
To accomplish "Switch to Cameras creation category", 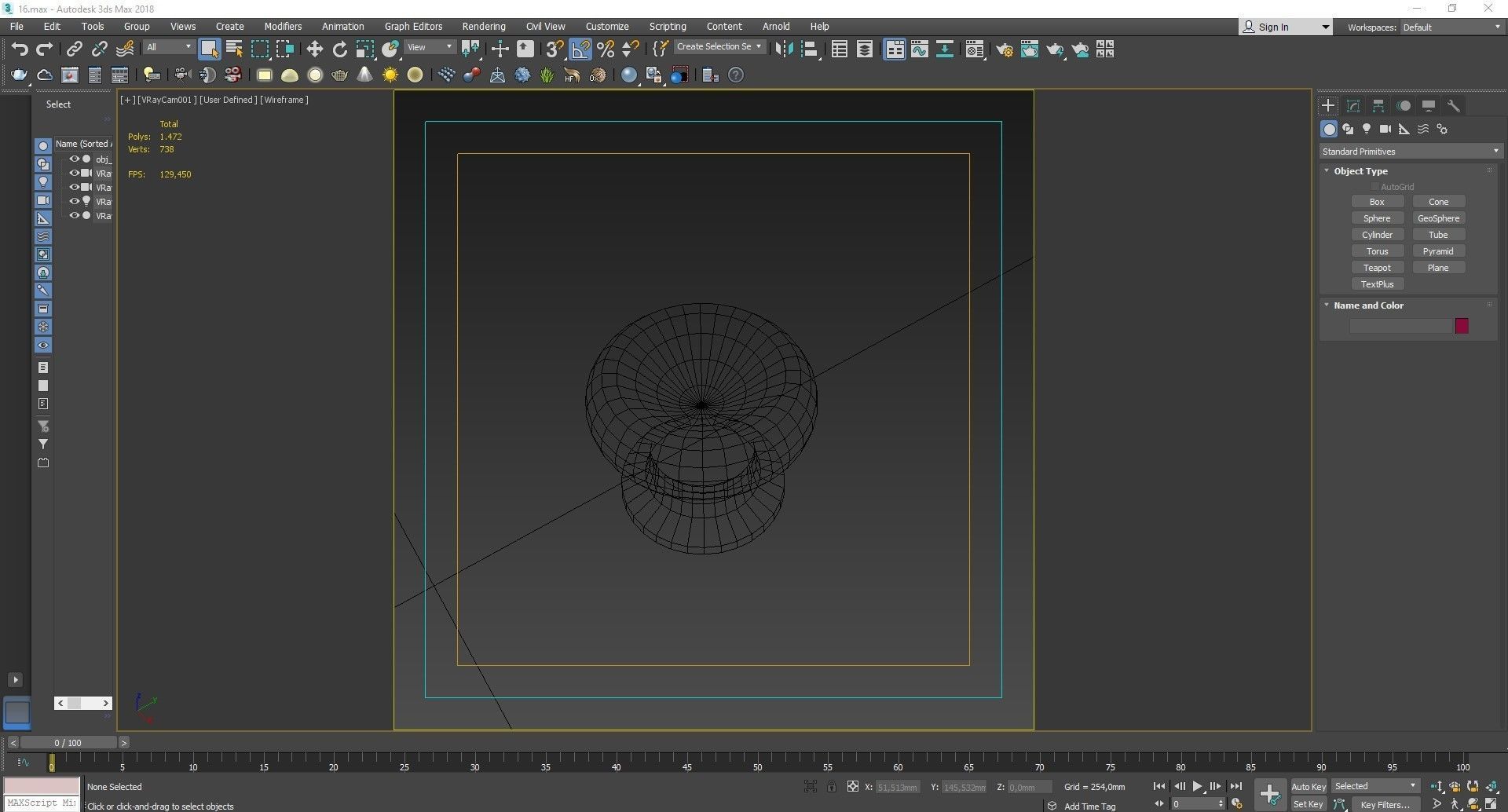I will click(1385, 129).
